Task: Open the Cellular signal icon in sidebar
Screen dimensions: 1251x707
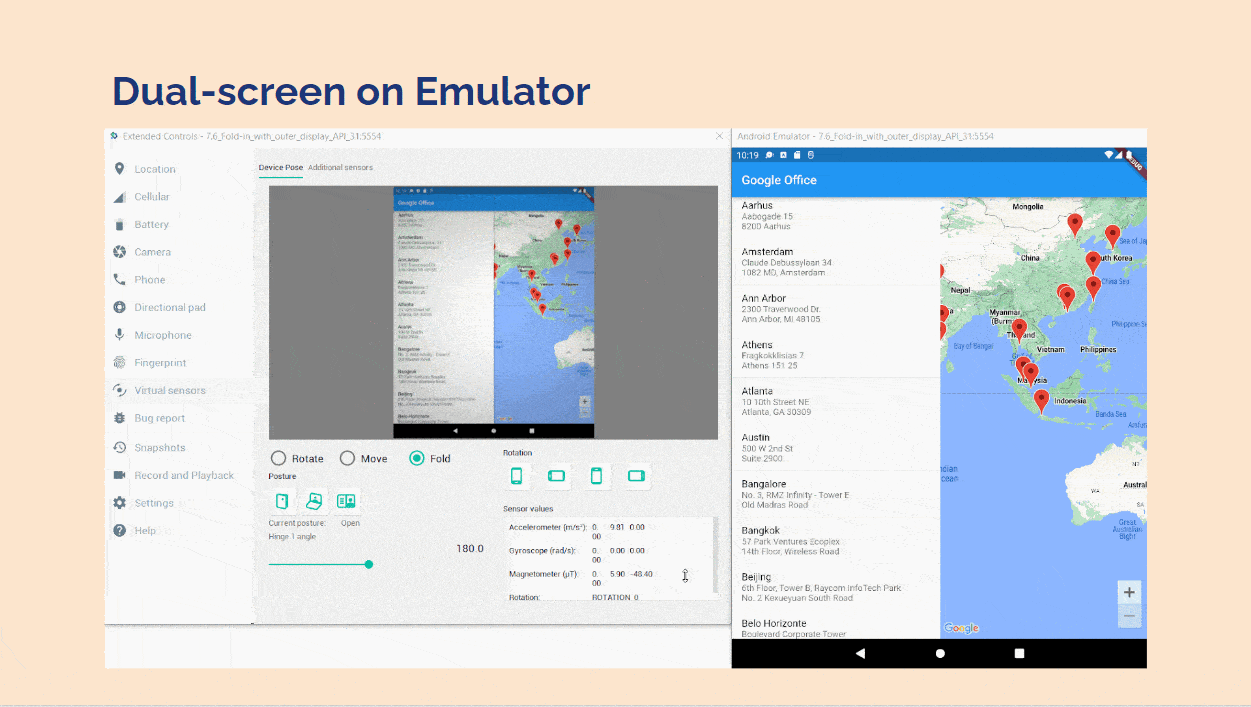Action: pos(120,197)
